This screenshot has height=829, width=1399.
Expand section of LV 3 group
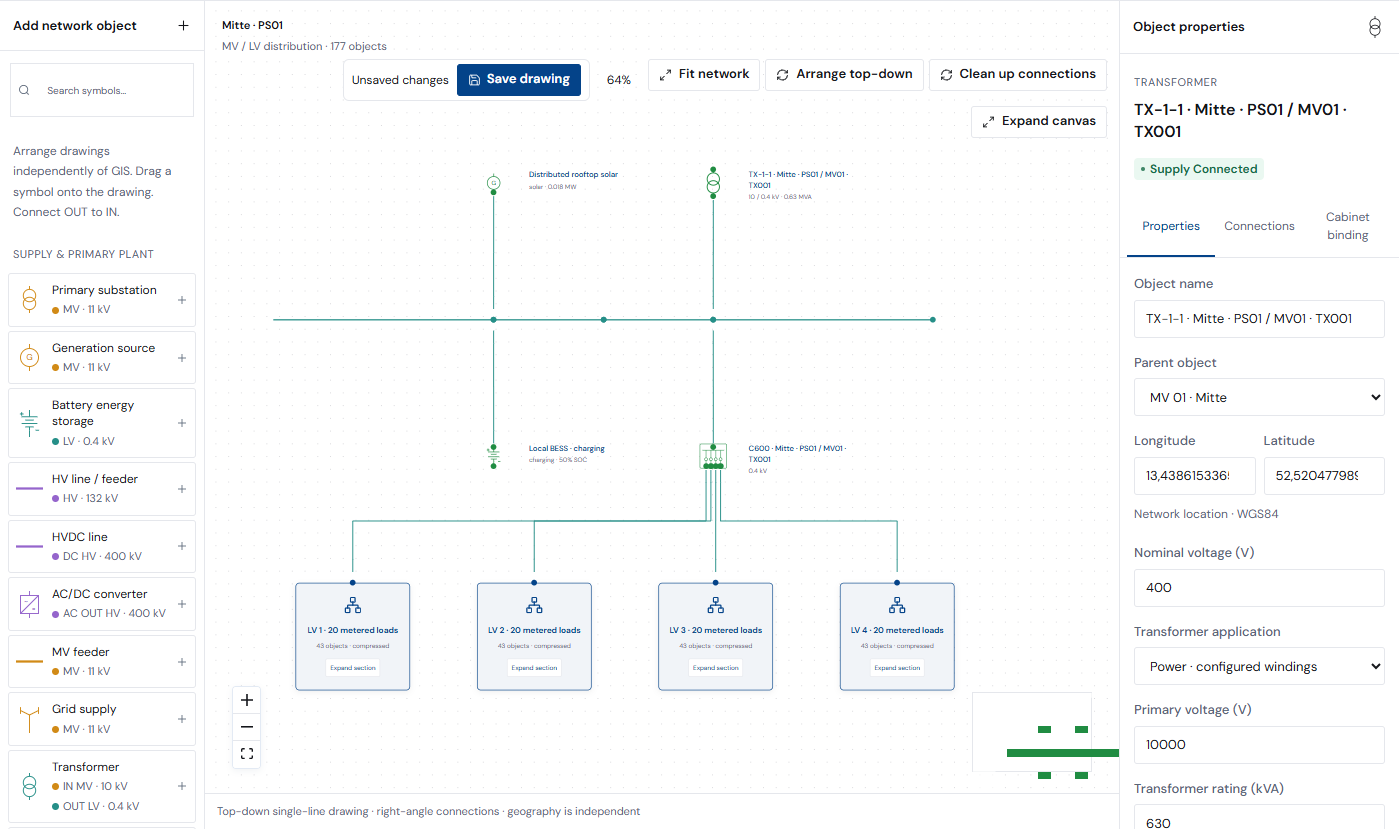(x=716, y=668)
